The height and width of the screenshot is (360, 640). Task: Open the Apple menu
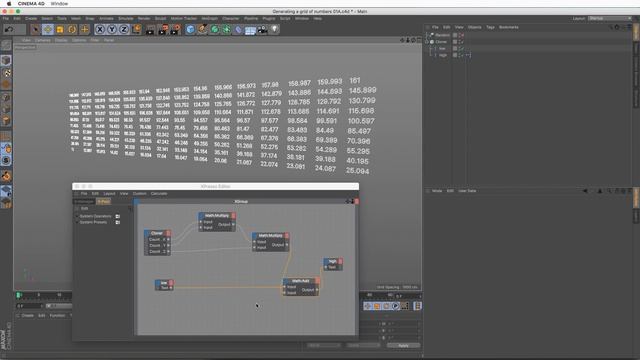pos(9,4)
